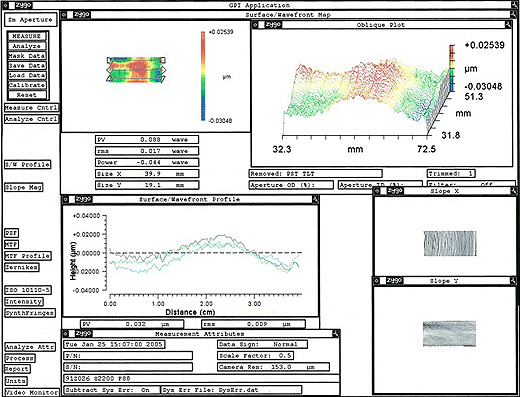
Task: Toggle the Filter Off setting
Action: (x=471, y=184)
